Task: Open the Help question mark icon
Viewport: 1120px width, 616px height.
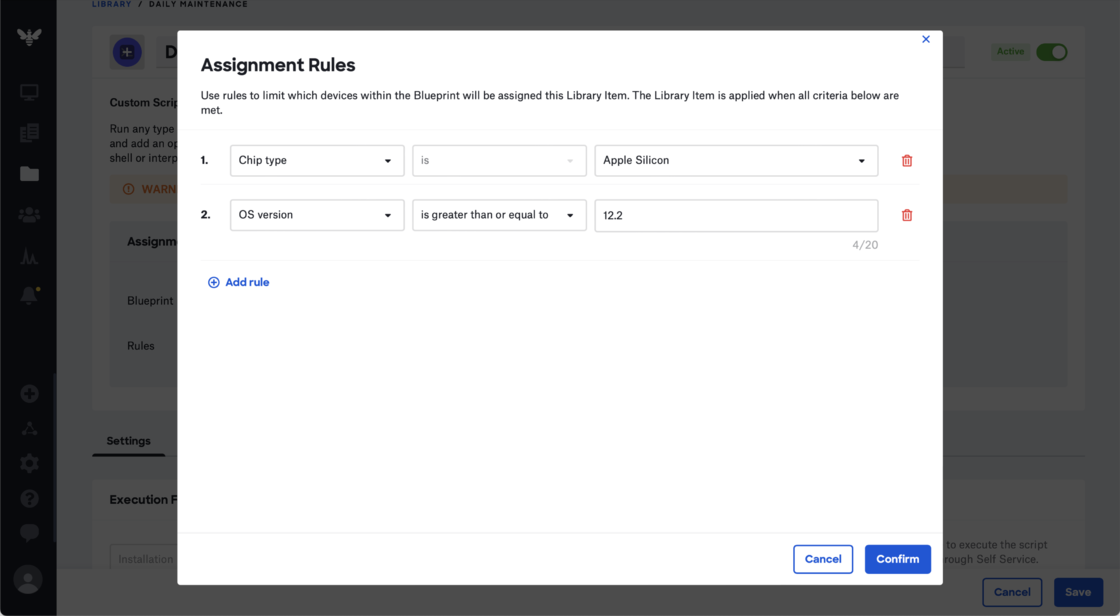Action: pyautogui.click(x=29, y=498)
